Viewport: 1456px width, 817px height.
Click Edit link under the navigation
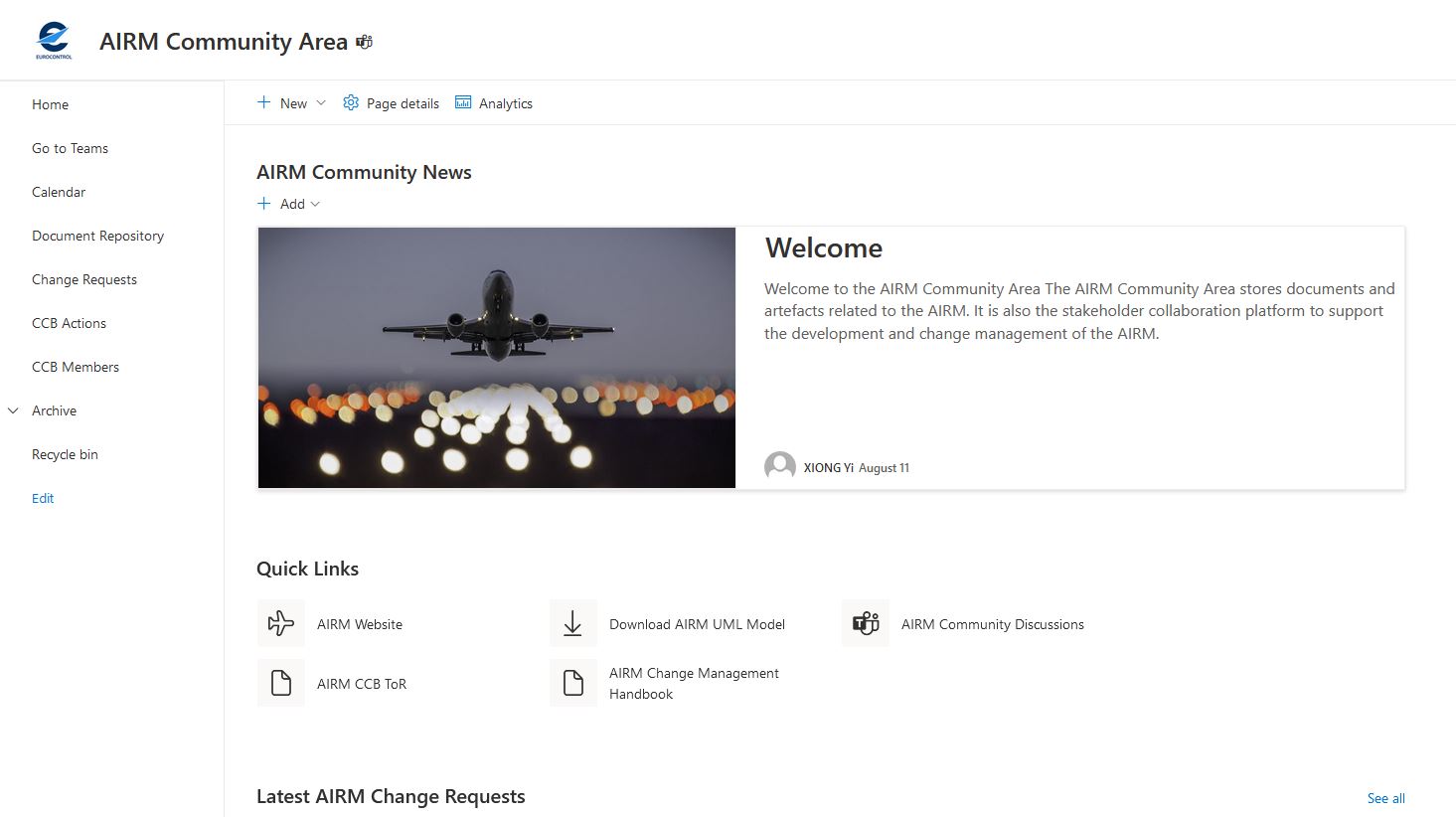pos(43,498)
